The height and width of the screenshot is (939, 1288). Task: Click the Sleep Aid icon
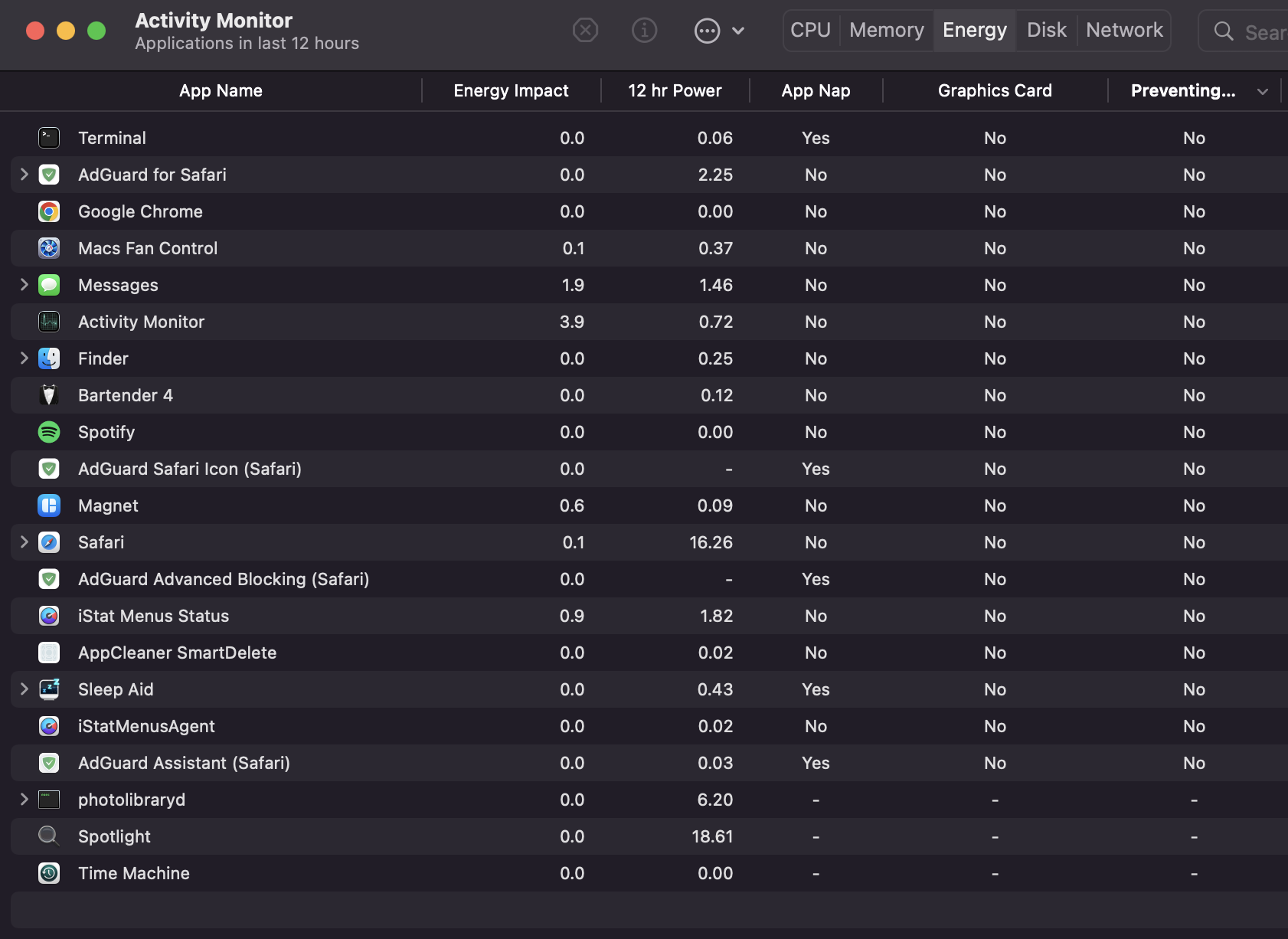coord(49,689)
